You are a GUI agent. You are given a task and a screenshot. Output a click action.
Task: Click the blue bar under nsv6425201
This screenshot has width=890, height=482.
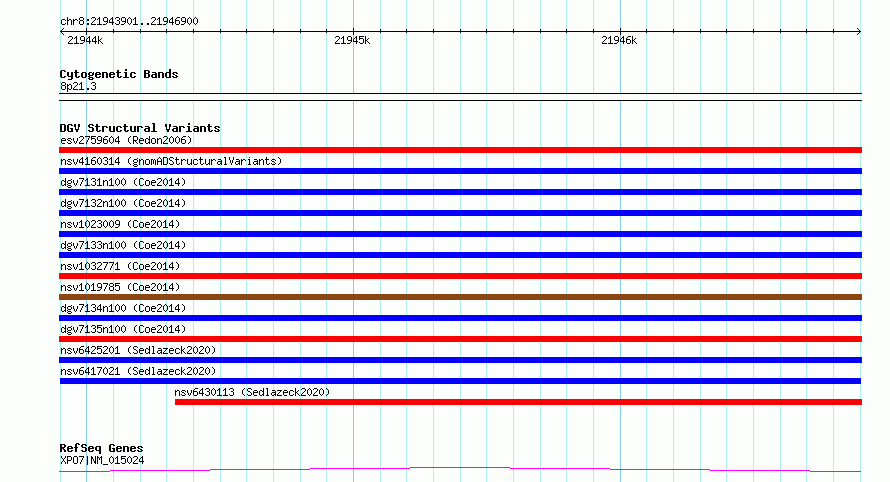point(460,360)
